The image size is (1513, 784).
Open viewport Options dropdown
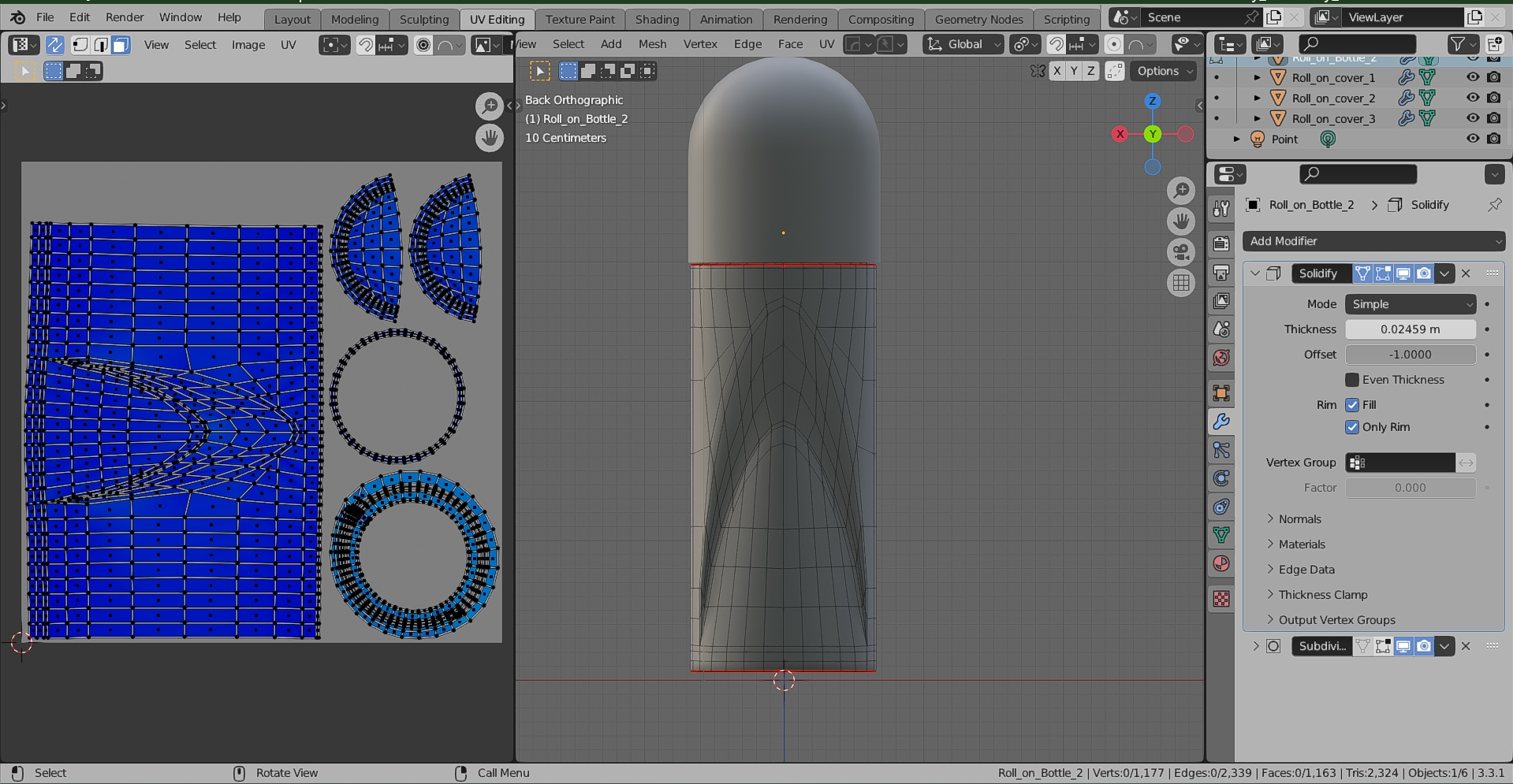(1165, 71)
